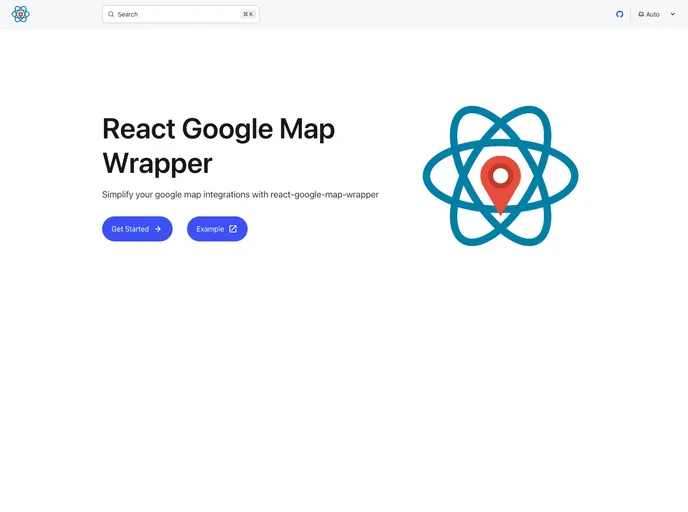Focus the Search input field

[181, 14]
